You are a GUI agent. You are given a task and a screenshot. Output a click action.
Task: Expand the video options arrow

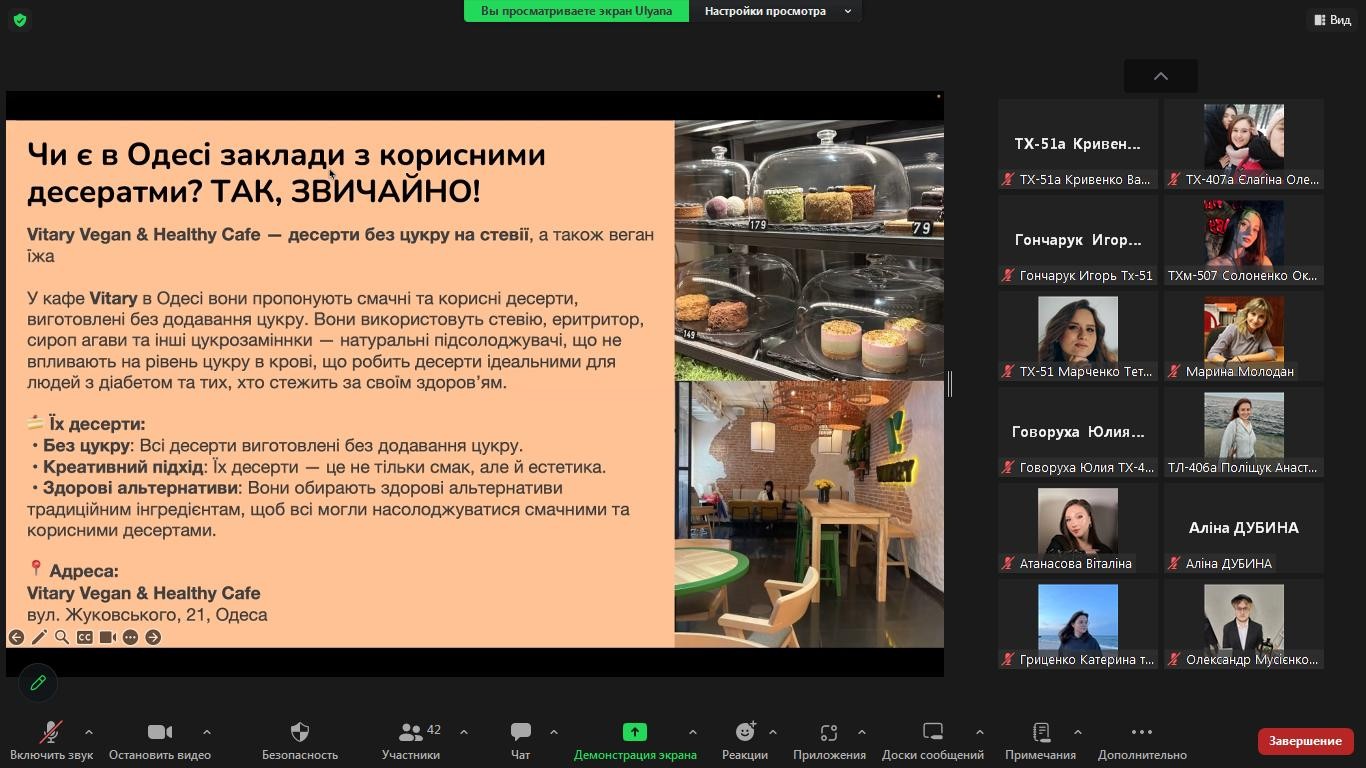[x=207, y=732]
